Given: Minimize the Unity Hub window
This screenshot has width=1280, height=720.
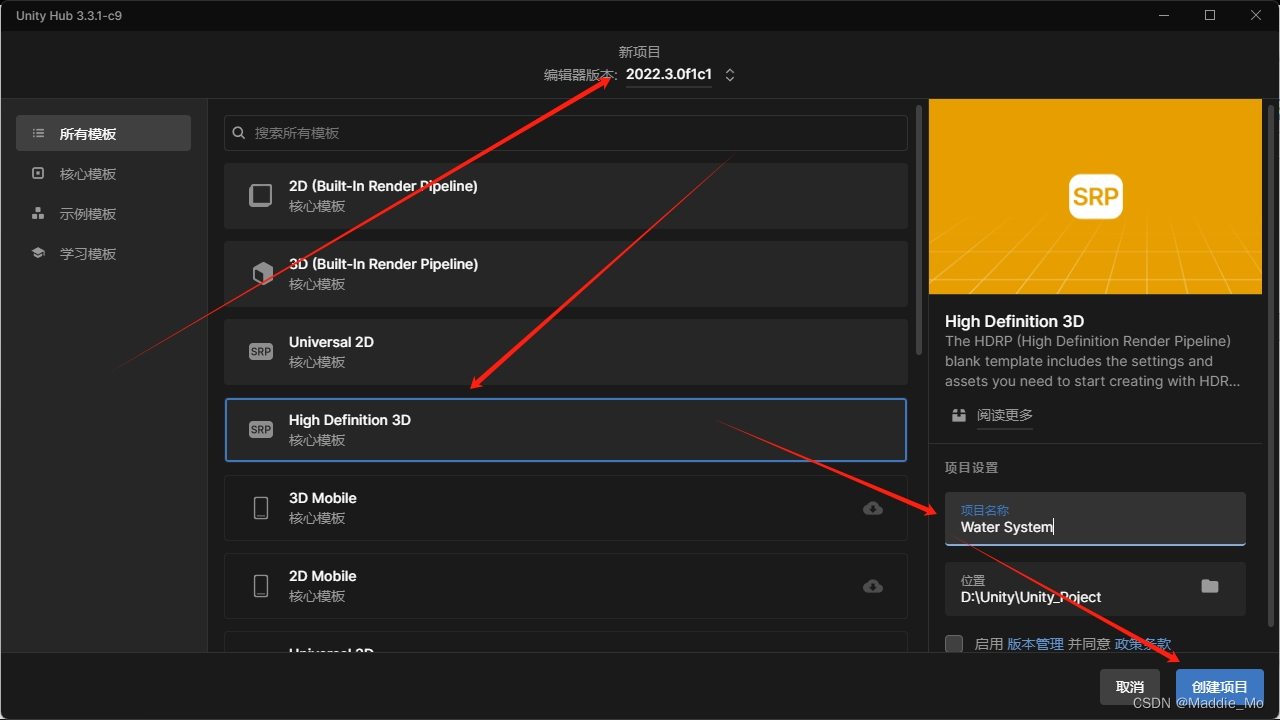Looking at the screenshot, I should (x=1164, y=15).
